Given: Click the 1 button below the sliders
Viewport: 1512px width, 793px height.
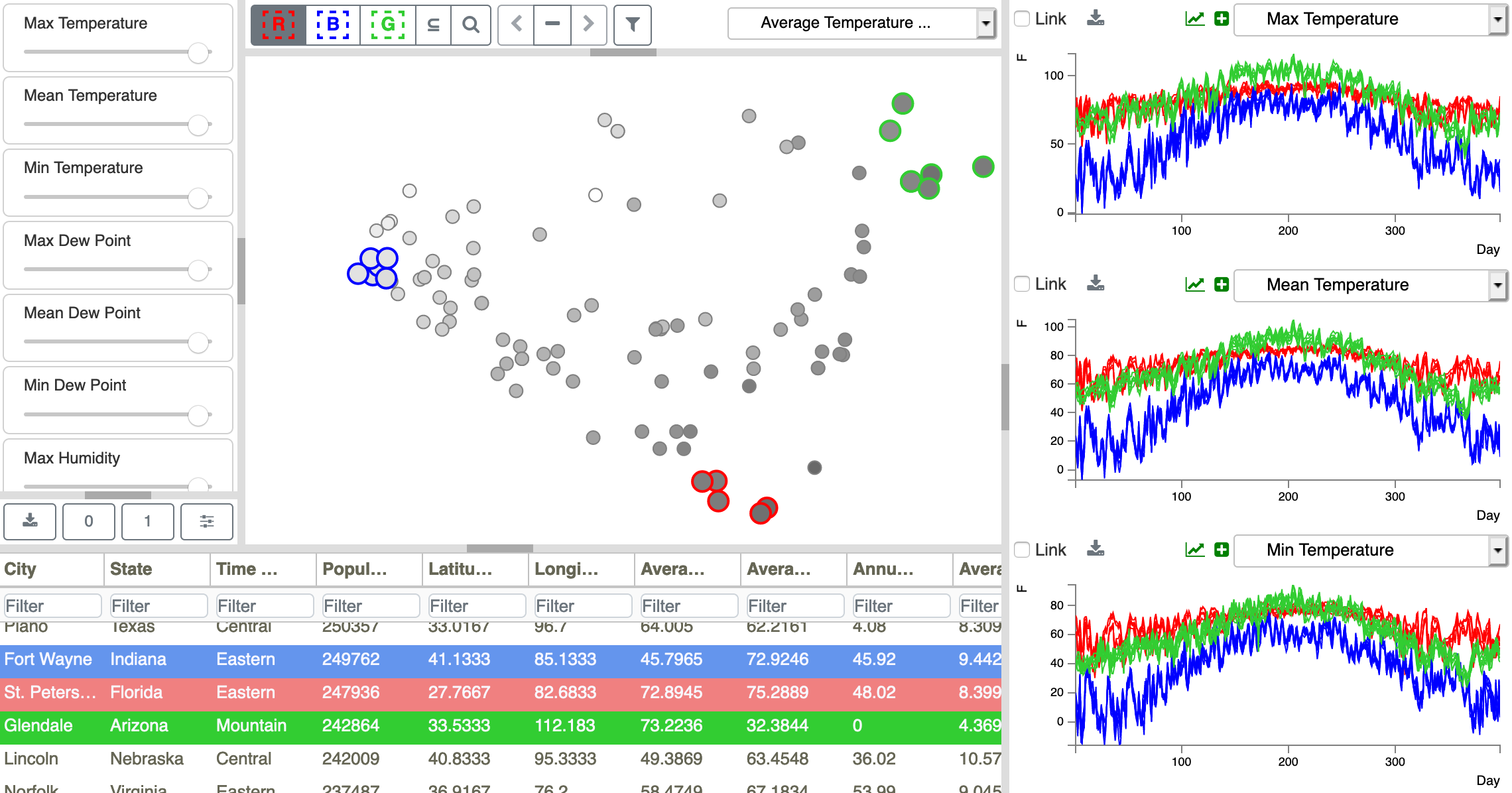Looking at the screenshot, I should pyautogui.click(x=148, y=521).
